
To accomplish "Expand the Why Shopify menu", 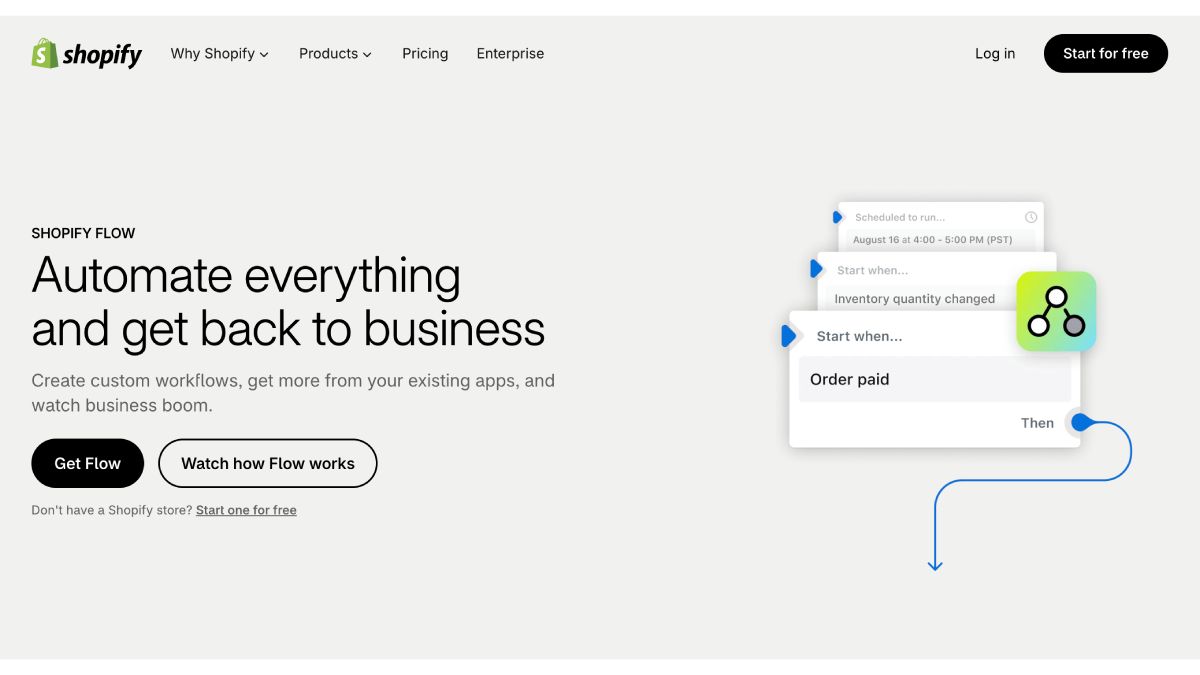I will pyautogui.click(x=220, y=54).
